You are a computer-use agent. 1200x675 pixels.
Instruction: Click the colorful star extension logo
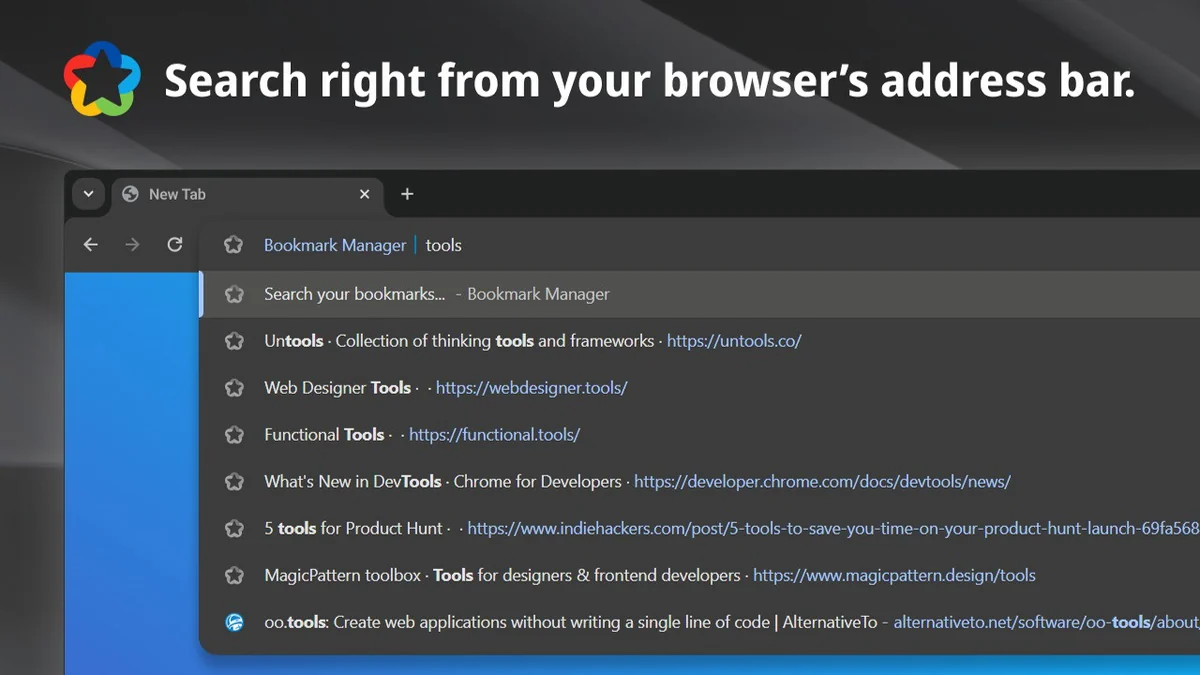click(100, 79)
